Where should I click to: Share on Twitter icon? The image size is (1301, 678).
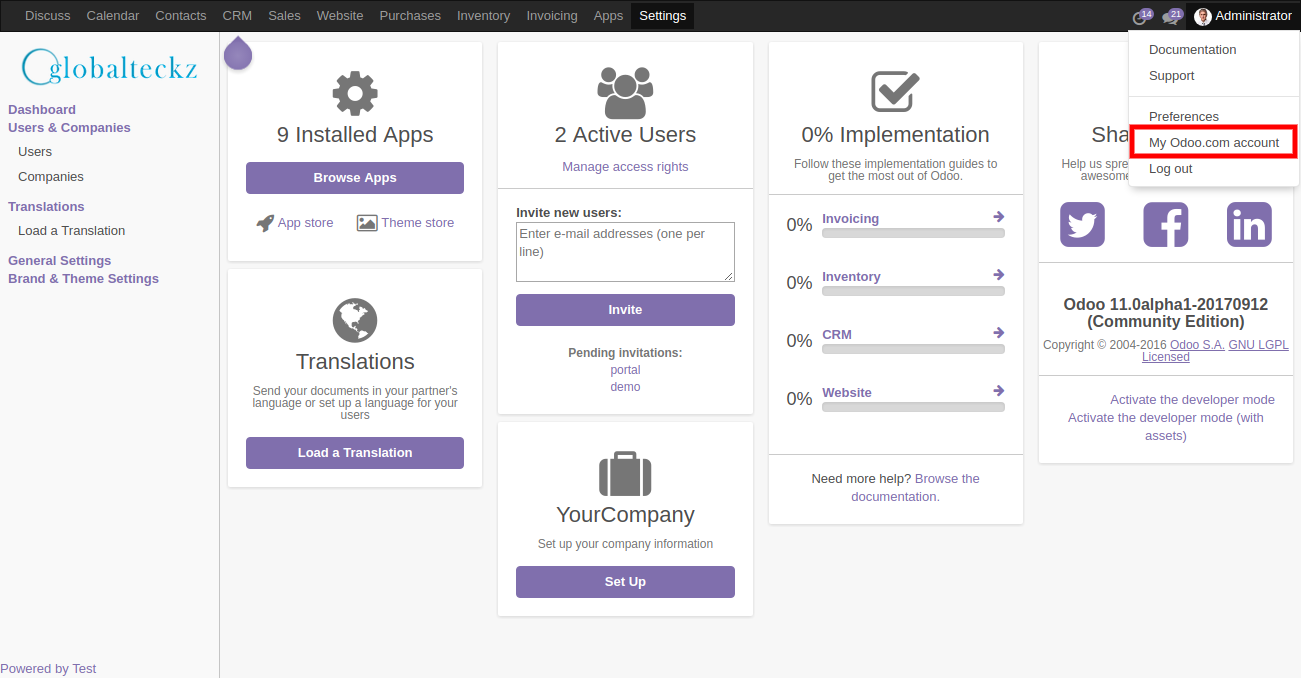click(x=1082, y=224)
